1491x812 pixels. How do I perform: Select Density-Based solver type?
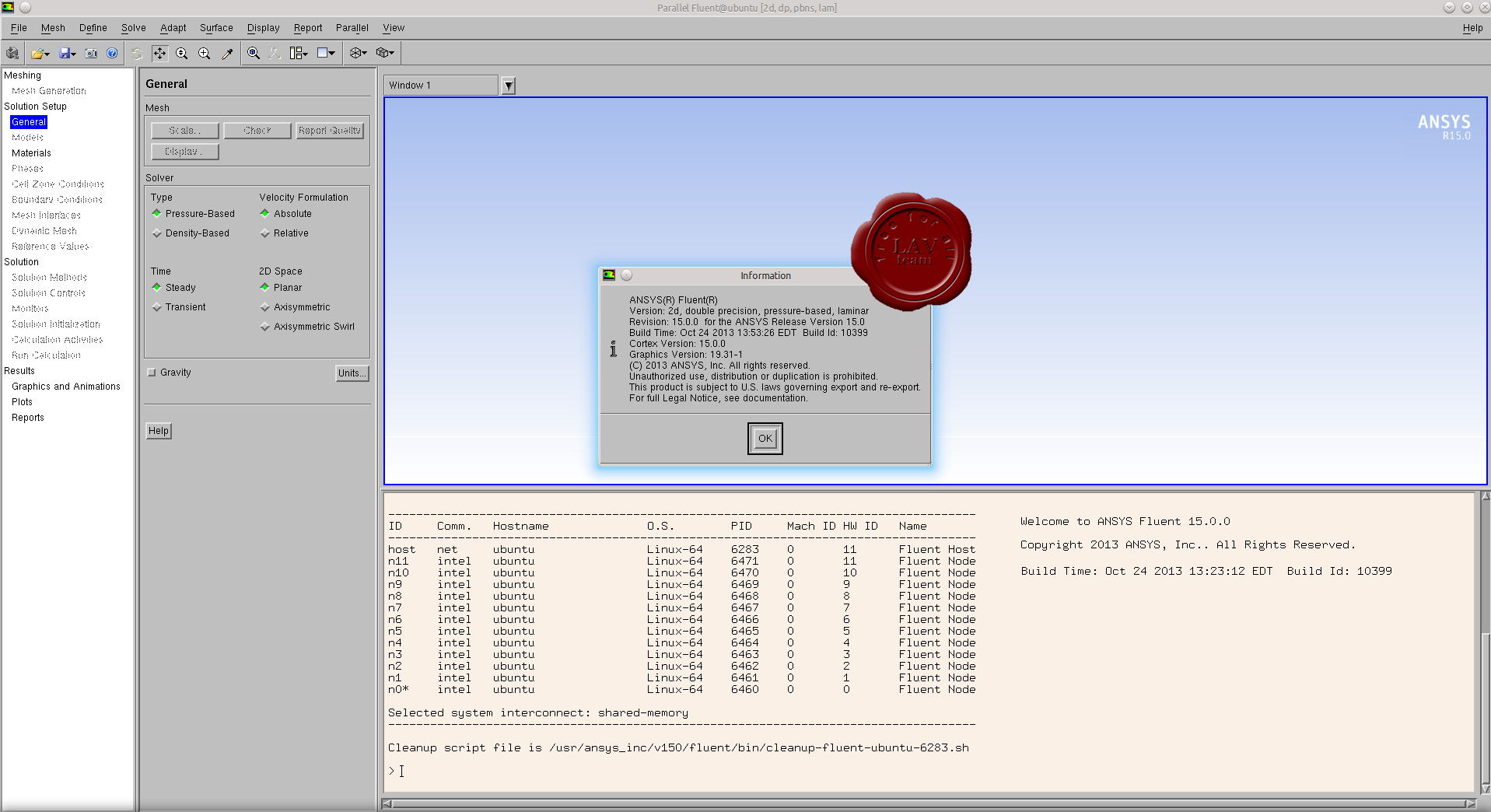tap(191, 233)
